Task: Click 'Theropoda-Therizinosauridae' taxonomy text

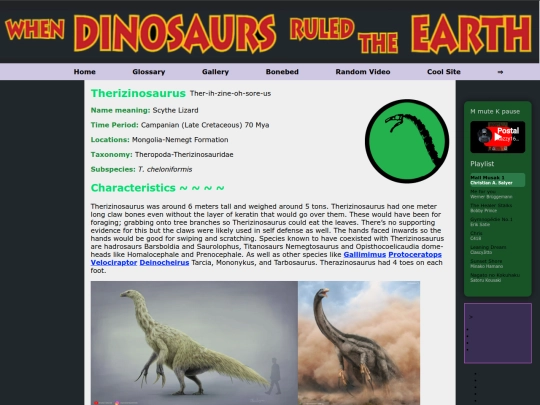Action: [184, 155]
